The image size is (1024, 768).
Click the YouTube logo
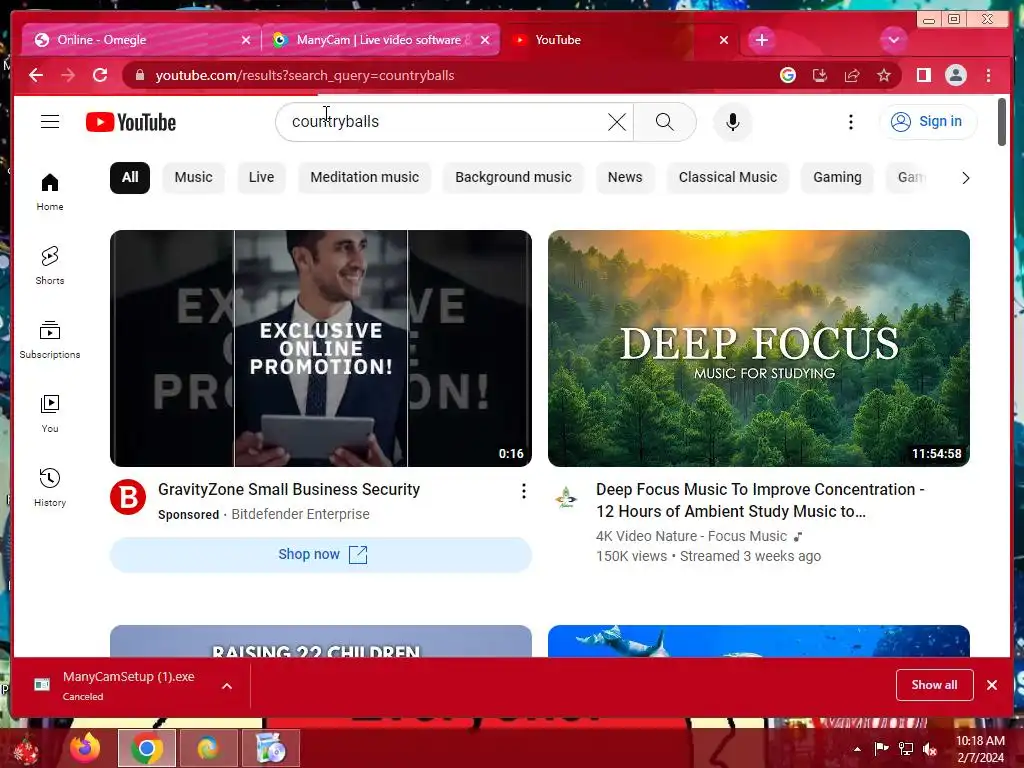[131, 122]
